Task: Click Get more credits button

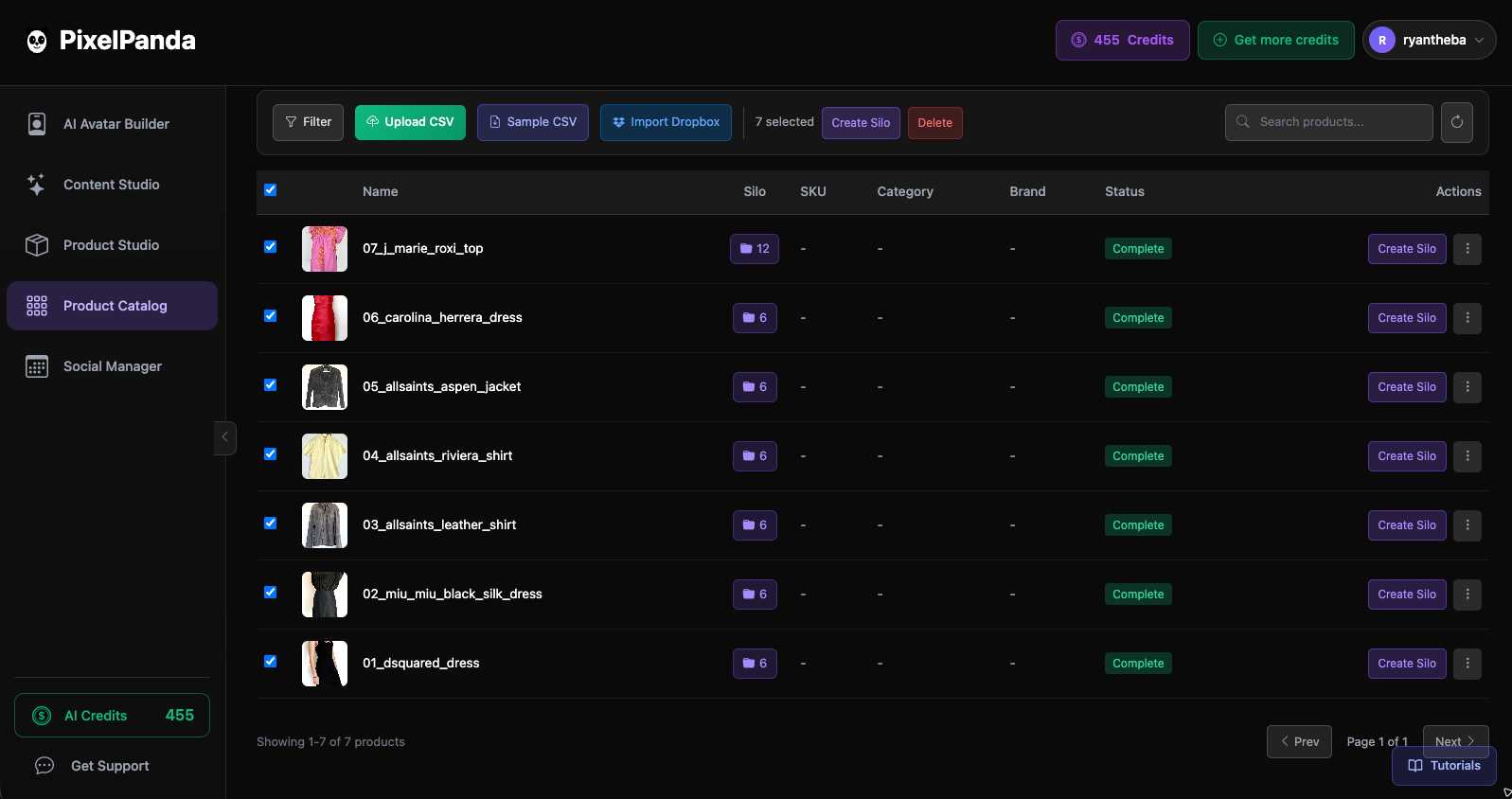Action: tap(1275, 40)
